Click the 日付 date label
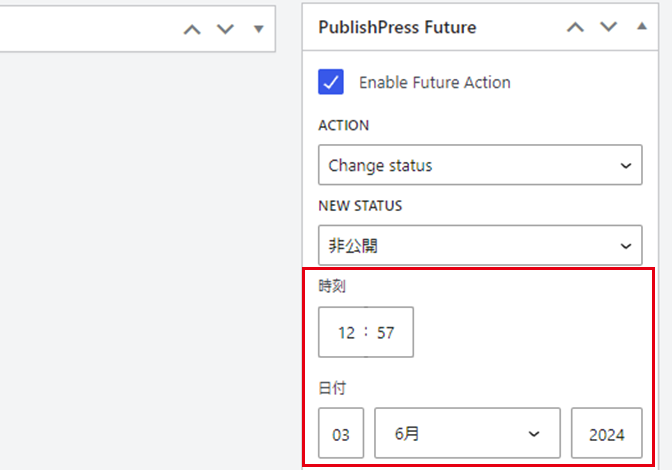This screenshot has width=672, height=470. pos(332,387)
